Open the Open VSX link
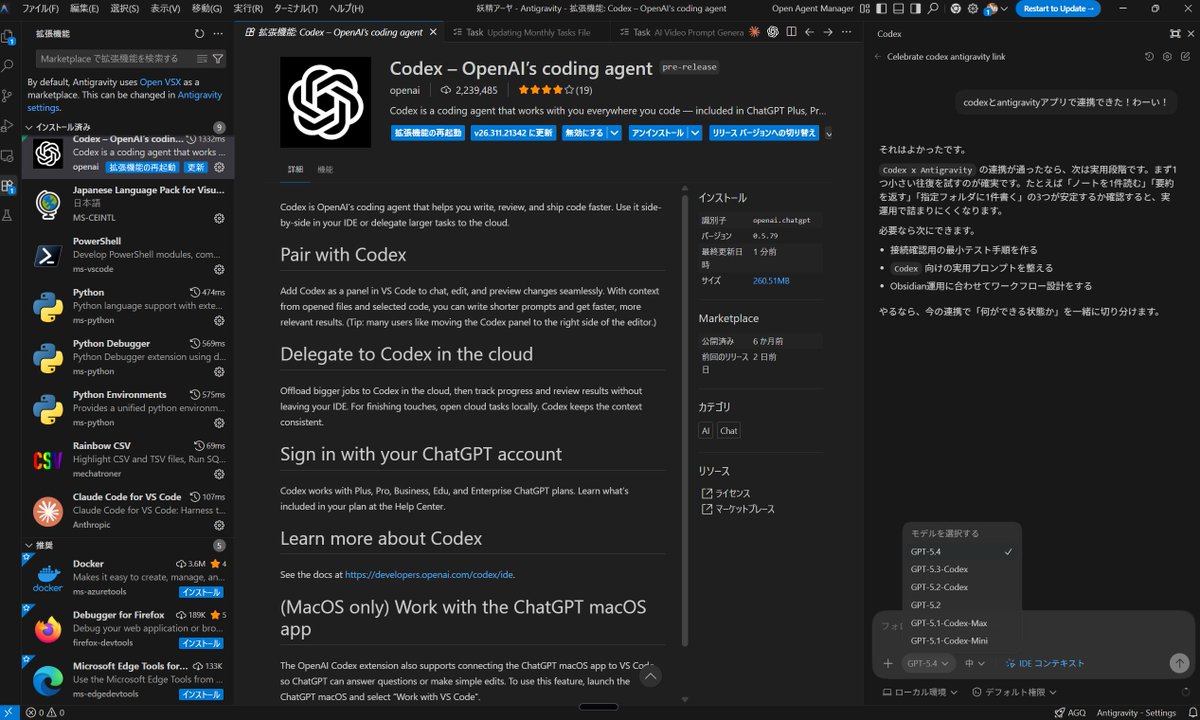This screenshot has width=1200, height=720. [x=161, y=81]
